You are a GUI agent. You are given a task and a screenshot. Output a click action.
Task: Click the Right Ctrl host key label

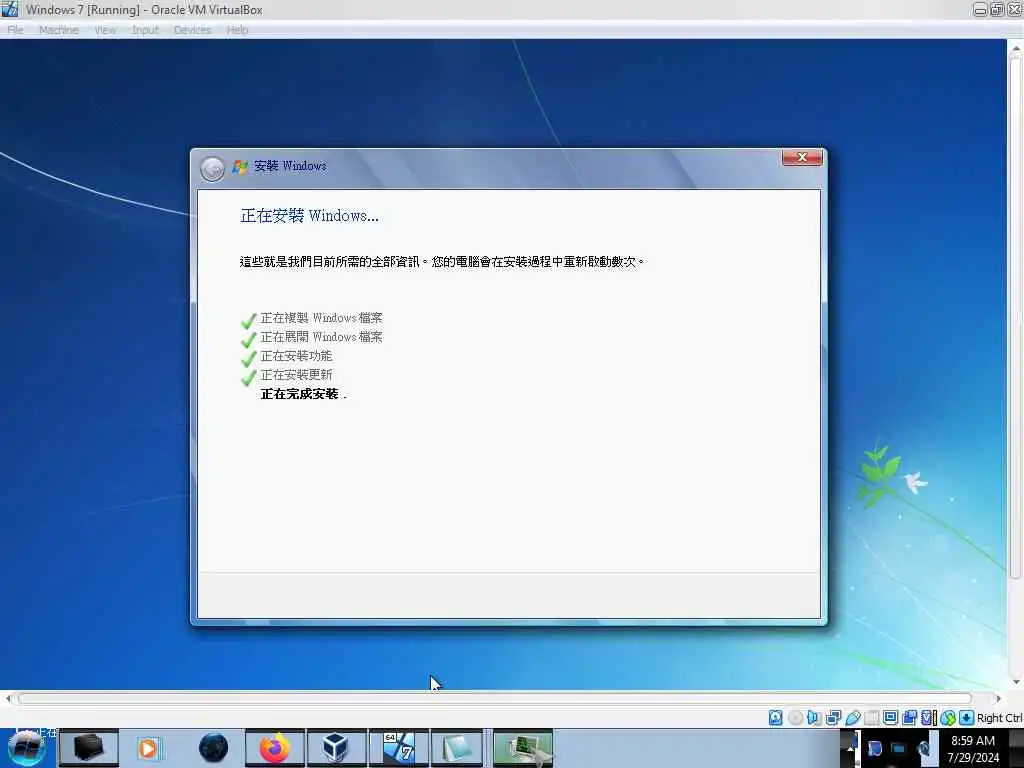[1000, 718]
